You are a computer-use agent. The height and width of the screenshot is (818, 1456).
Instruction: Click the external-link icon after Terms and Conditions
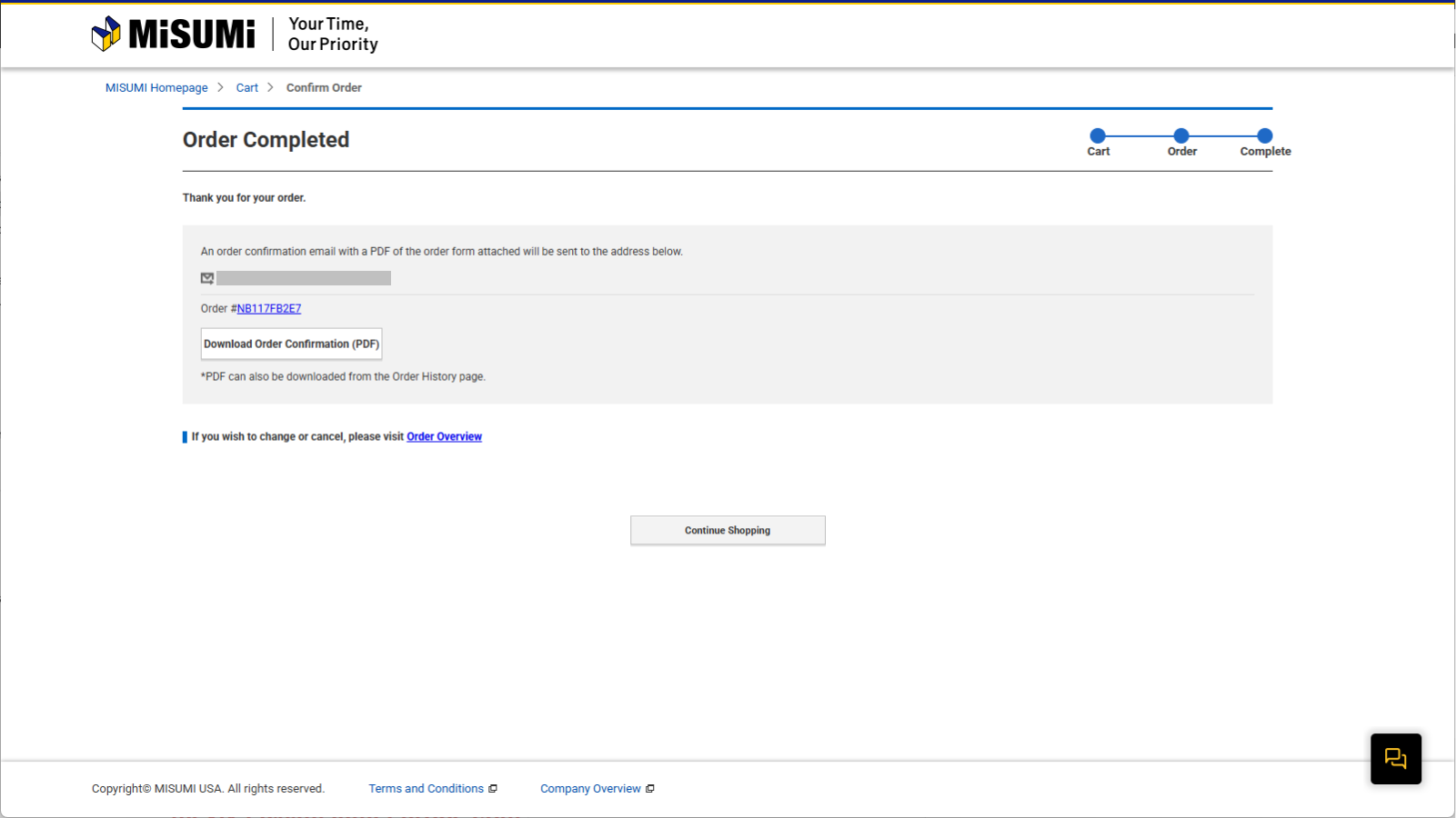[x=493, y=789]
